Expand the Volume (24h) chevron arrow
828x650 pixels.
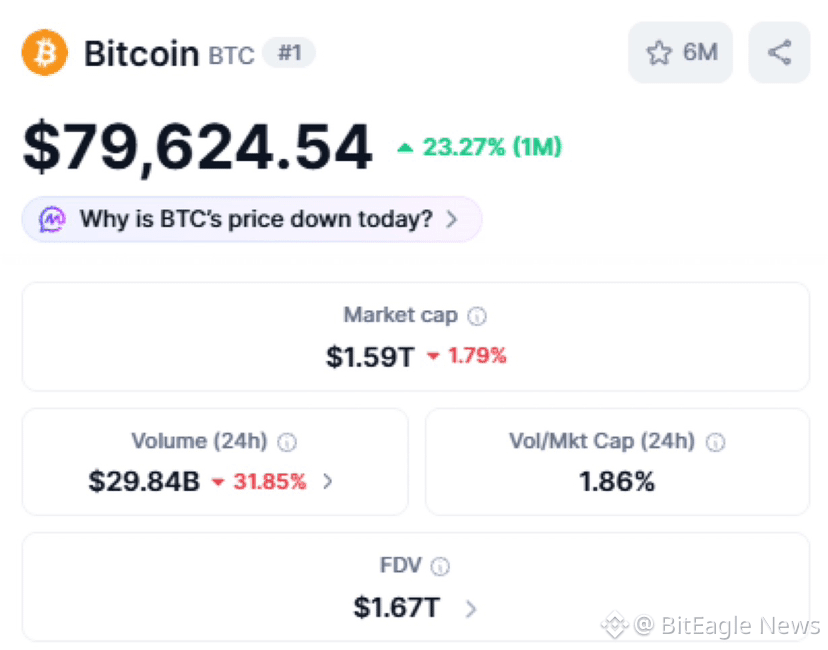(x=328, y=481)
